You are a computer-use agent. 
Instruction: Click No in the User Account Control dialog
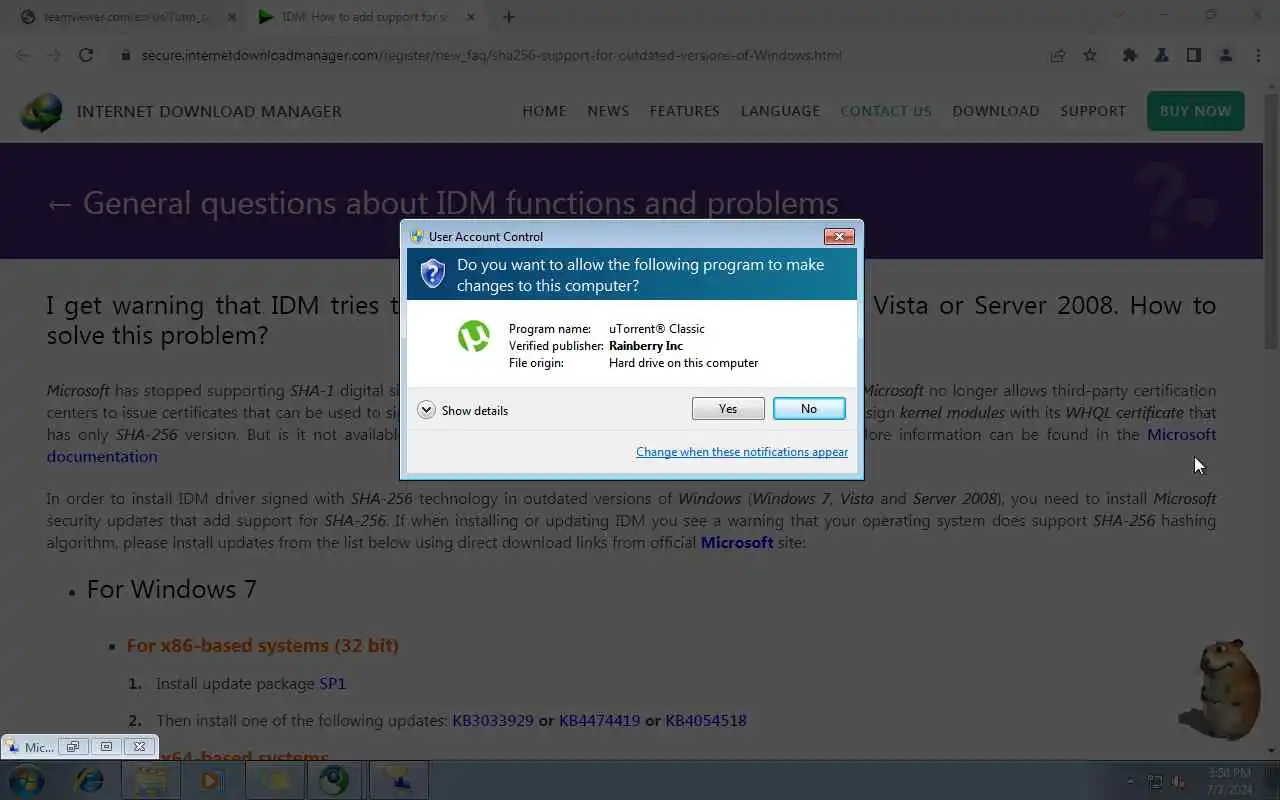tap(809, 409)
